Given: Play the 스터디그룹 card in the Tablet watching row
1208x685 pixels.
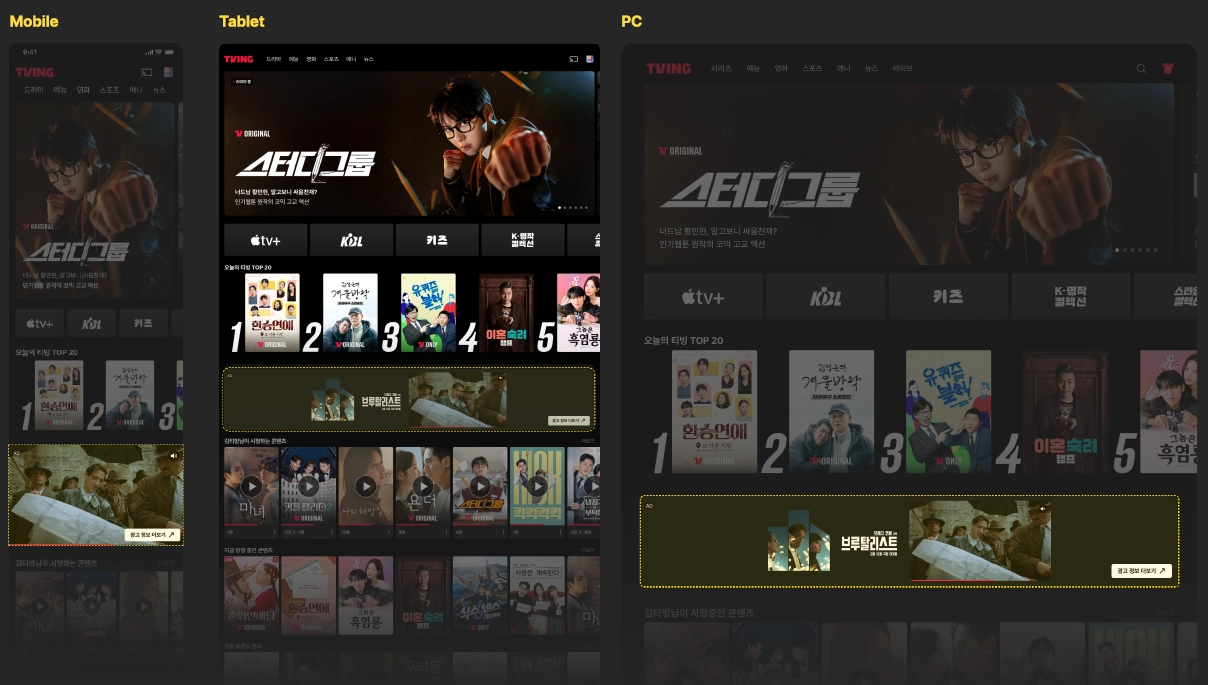Looking at the screenshot, I should [481, 486].
